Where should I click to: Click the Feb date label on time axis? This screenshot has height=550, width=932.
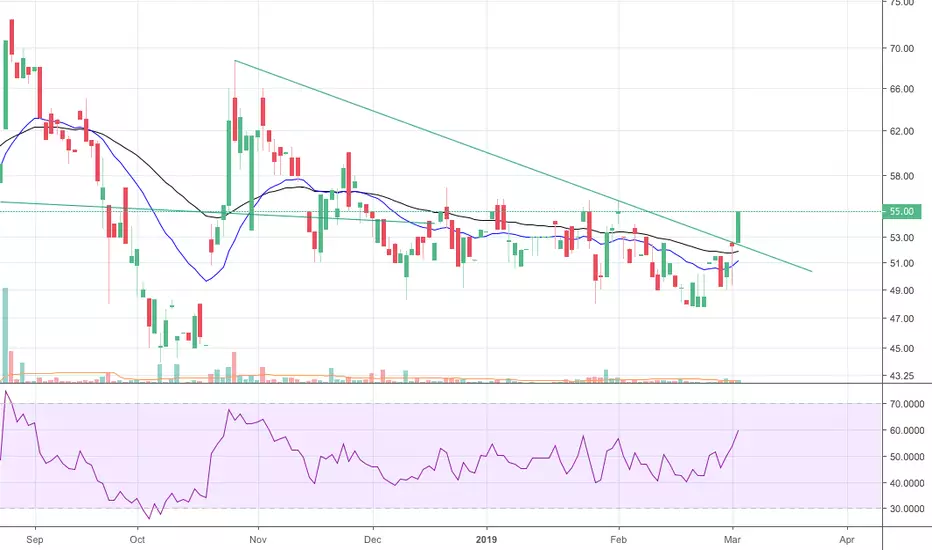point(619,540)
